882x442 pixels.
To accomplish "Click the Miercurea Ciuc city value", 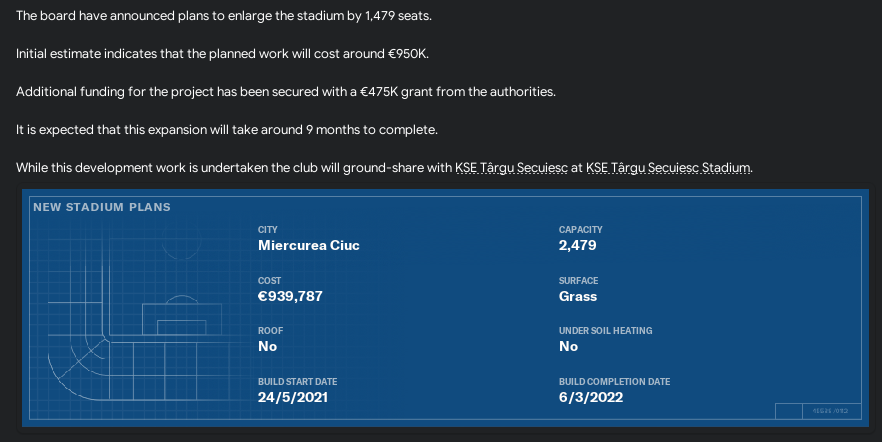I will pos(309,245).
